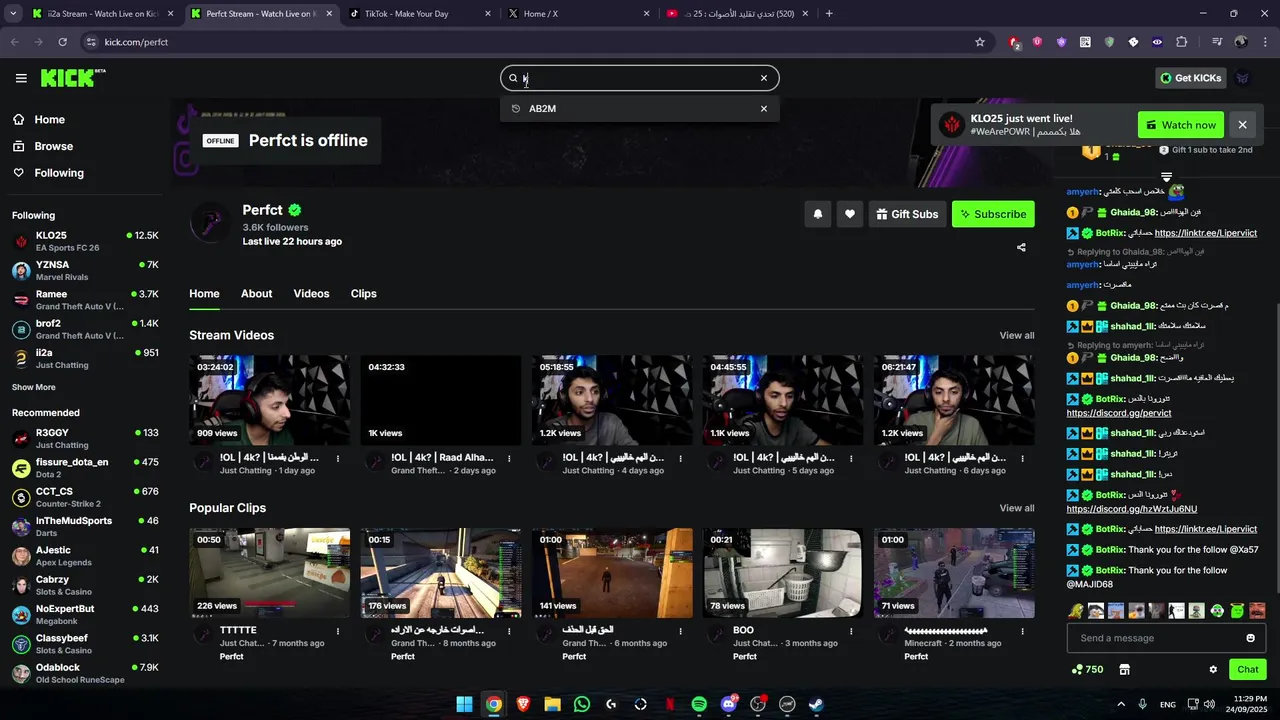Open YZNSA channel in sidebar
Screen dimensions: 1280x720
85,271
